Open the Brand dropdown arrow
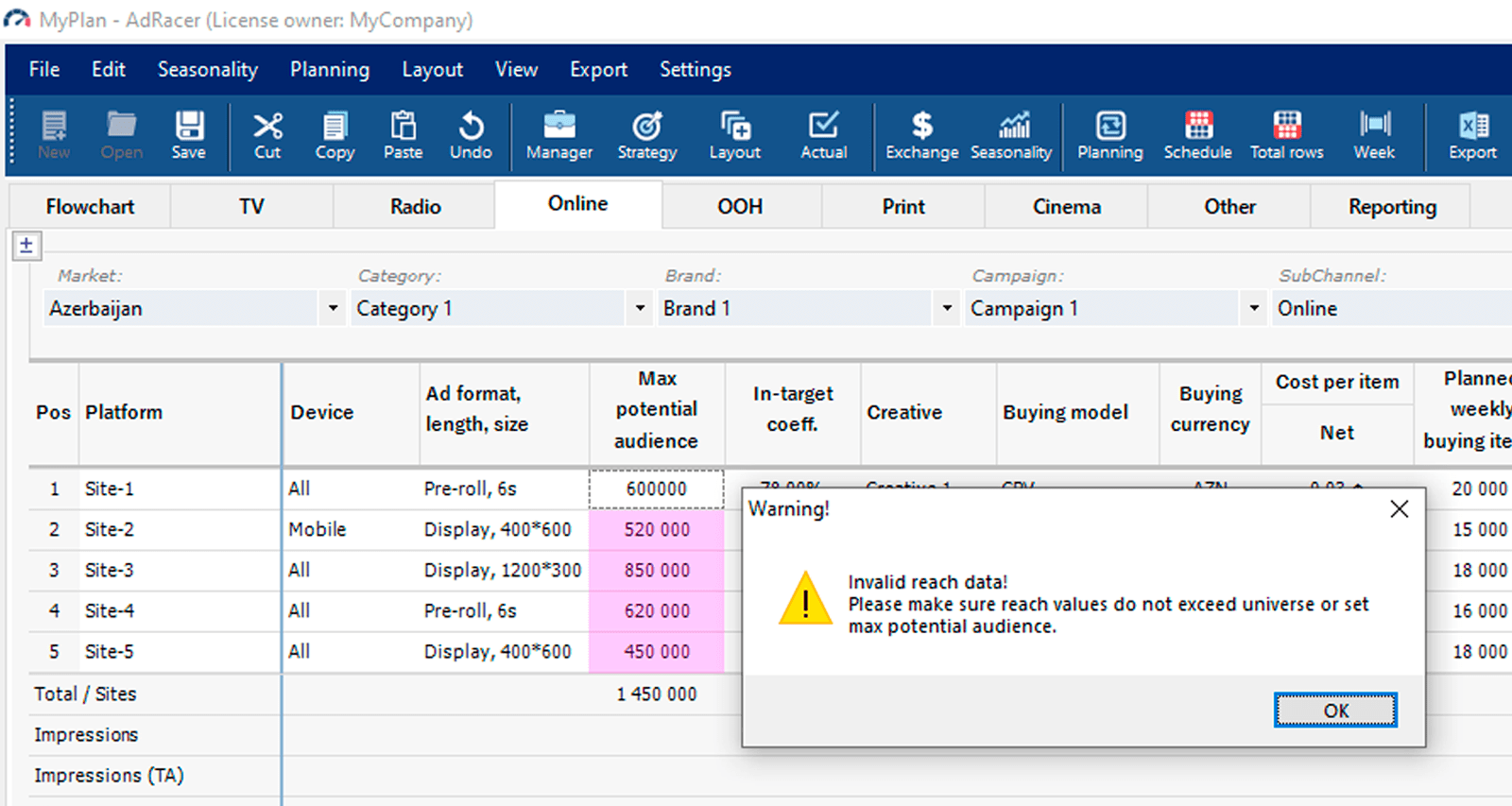The image size is (1512, 806). click(947, 308)
